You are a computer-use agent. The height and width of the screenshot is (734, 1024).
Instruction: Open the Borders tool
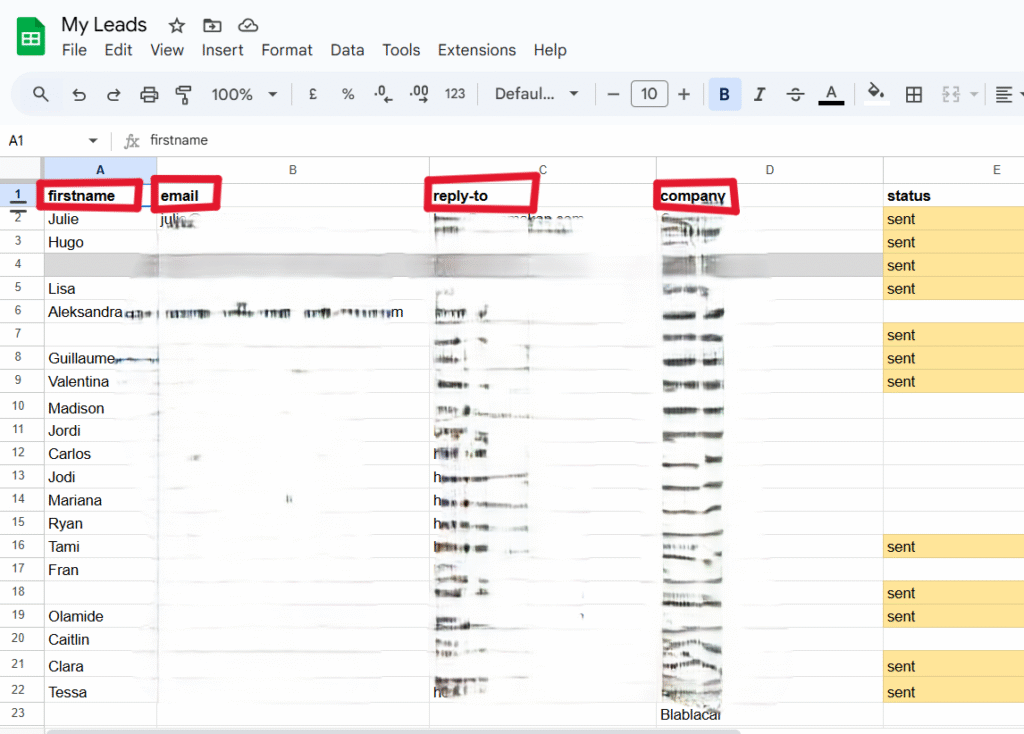[913, 93]
